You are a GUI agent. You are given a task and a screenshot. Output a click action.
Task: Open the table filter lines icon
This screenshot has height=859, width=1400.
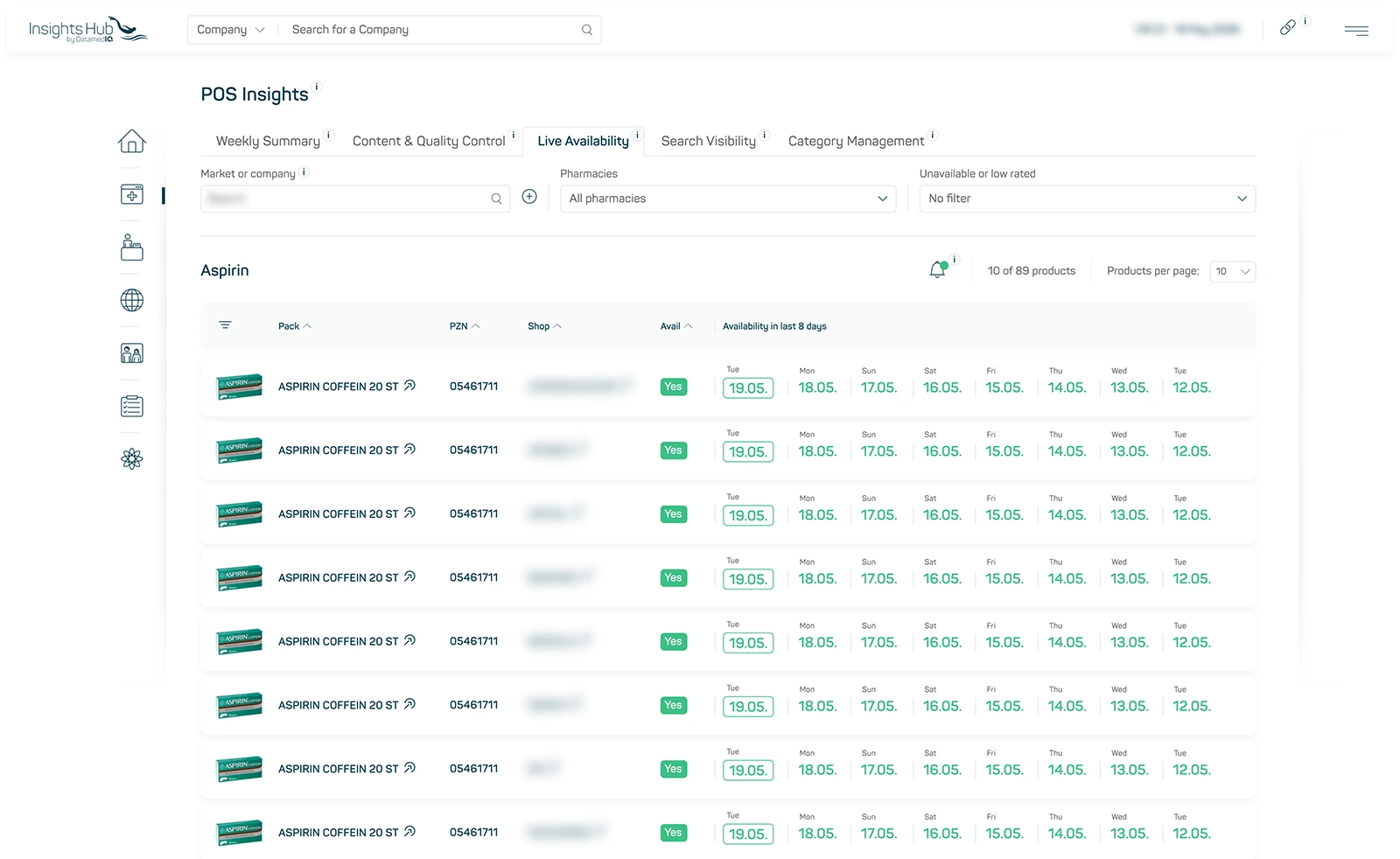click(x=225, y=325)
